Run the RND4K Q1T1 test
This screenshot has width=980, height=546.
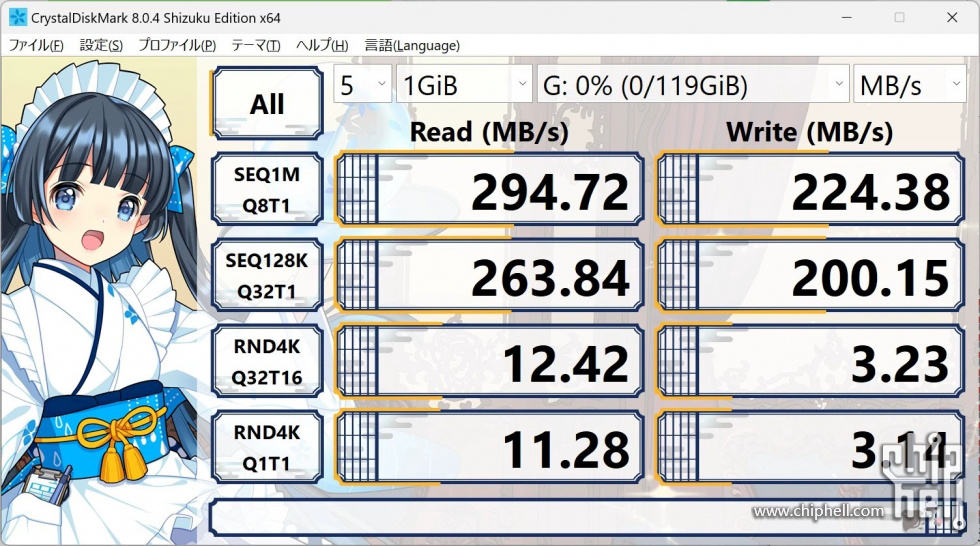(268, 447)
